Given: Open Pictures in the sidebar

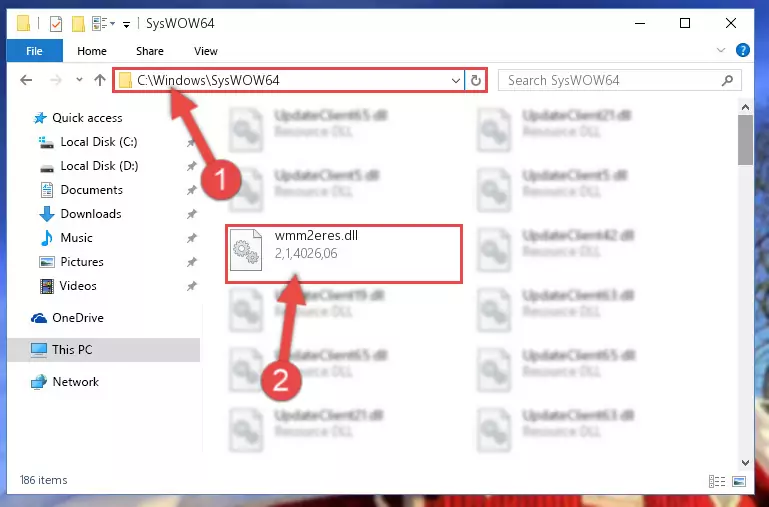Looking at the screenshot, I should click(81, 262).
